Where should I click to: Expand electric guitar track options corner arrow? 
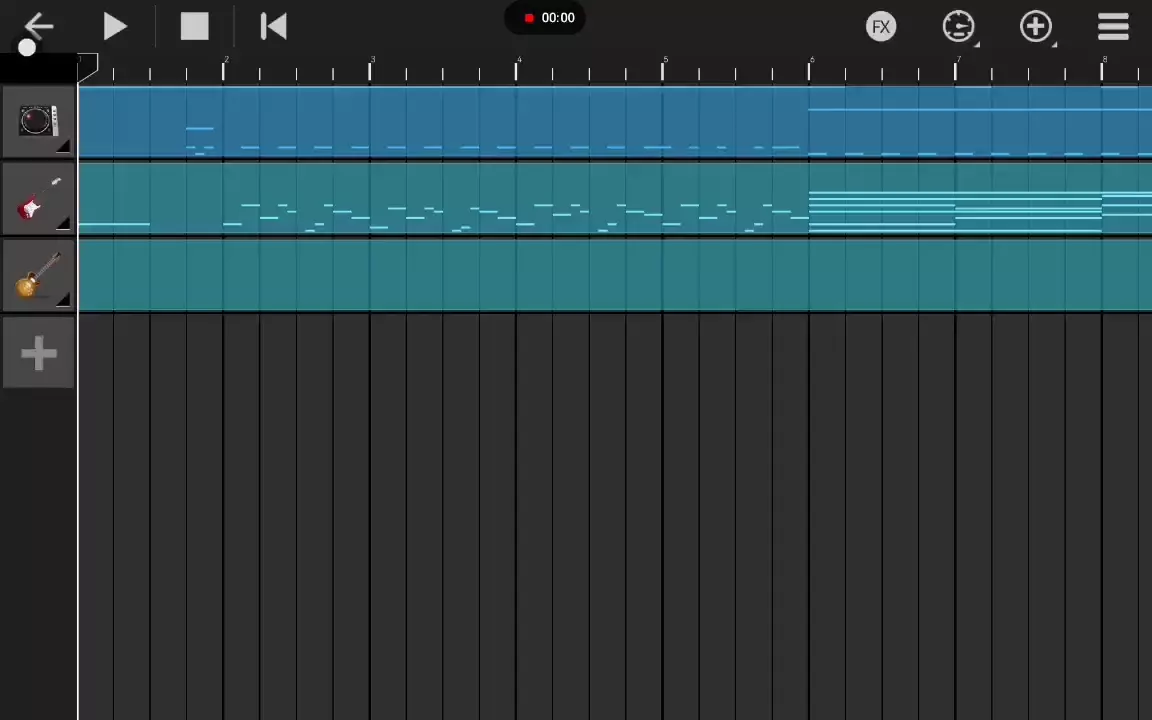pyautogui.click(x=64, y=224)
